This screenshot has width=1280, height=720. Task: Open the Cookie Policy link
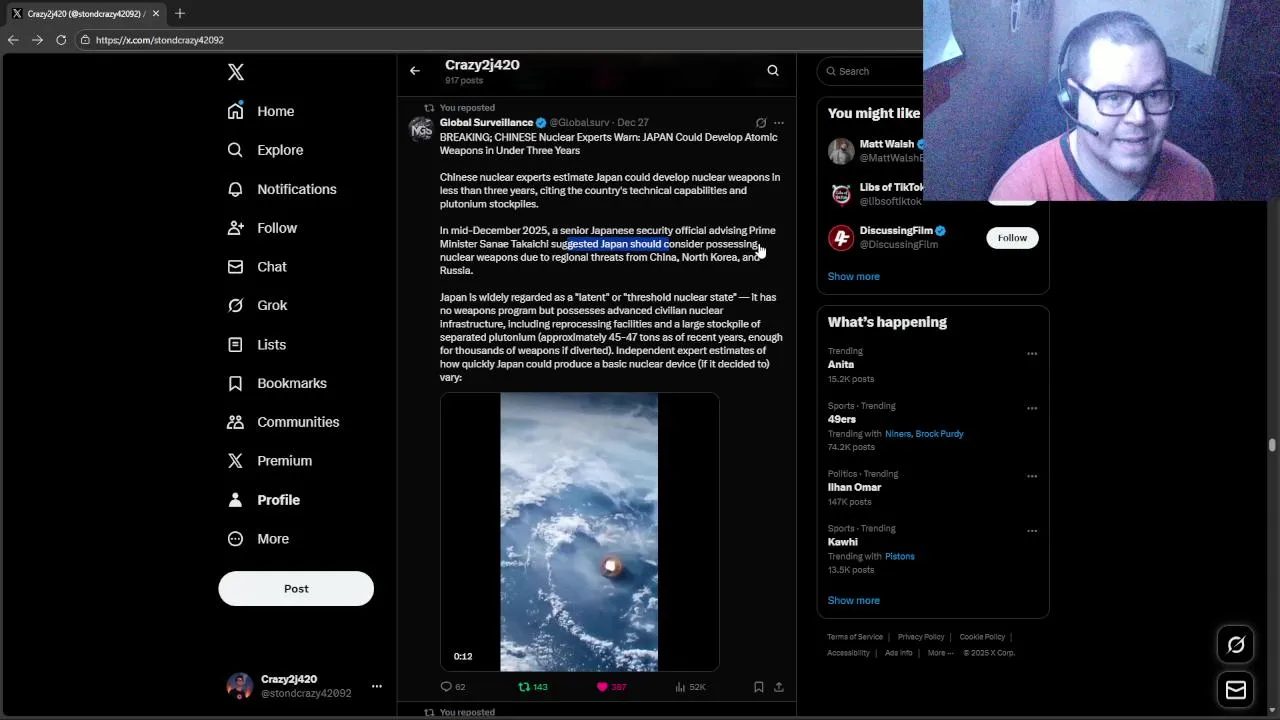(x=982, y=637)
